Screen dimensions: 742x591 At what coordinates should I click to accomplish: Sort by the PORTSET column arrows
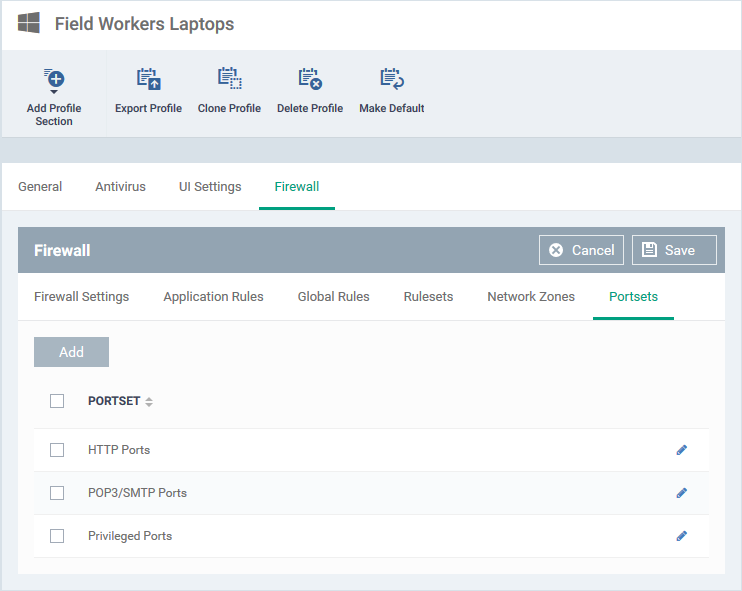[149, 402]
